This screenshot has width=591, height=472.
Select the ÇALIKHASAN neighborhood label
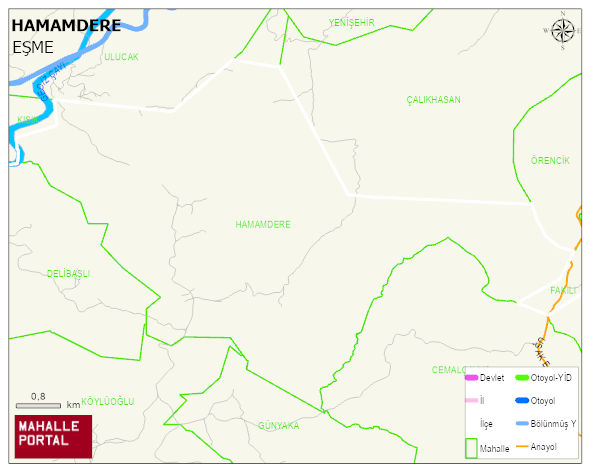pyautogui.click(x=433, y=100)
